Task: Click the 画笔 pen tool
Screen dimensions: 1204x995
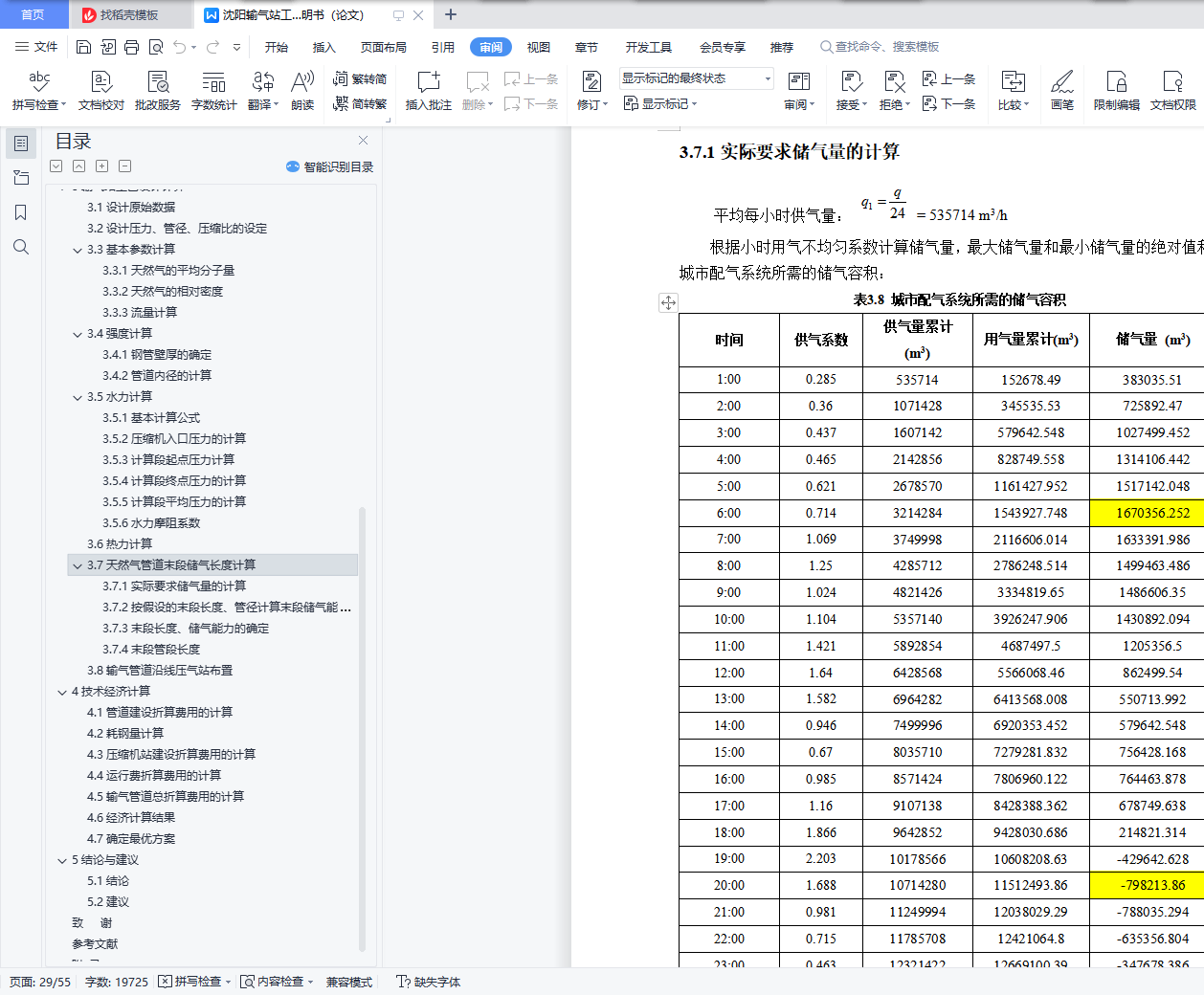Action: (x=1062, y=91)
